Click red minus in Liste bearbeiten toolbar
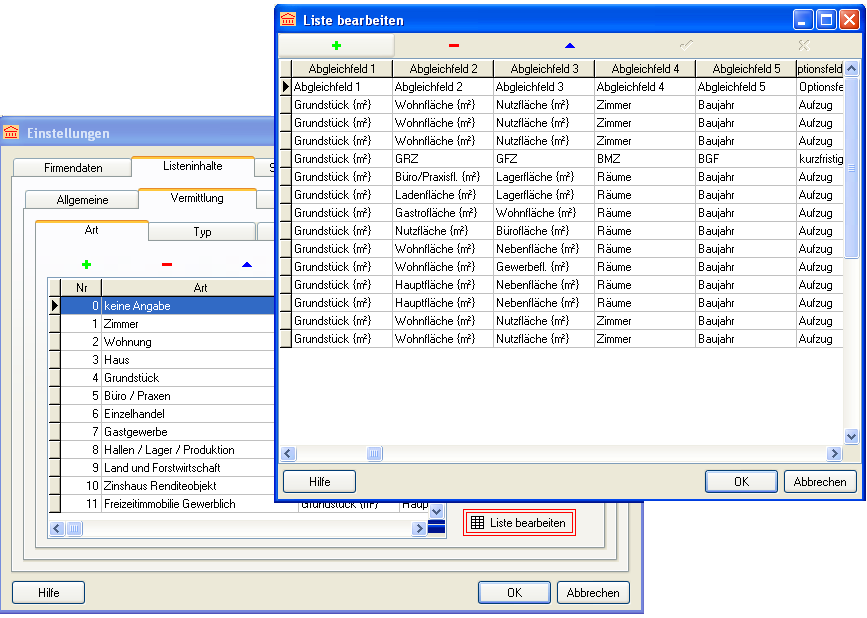The height and width of the screenshot is (618, 867). (454, 45)
